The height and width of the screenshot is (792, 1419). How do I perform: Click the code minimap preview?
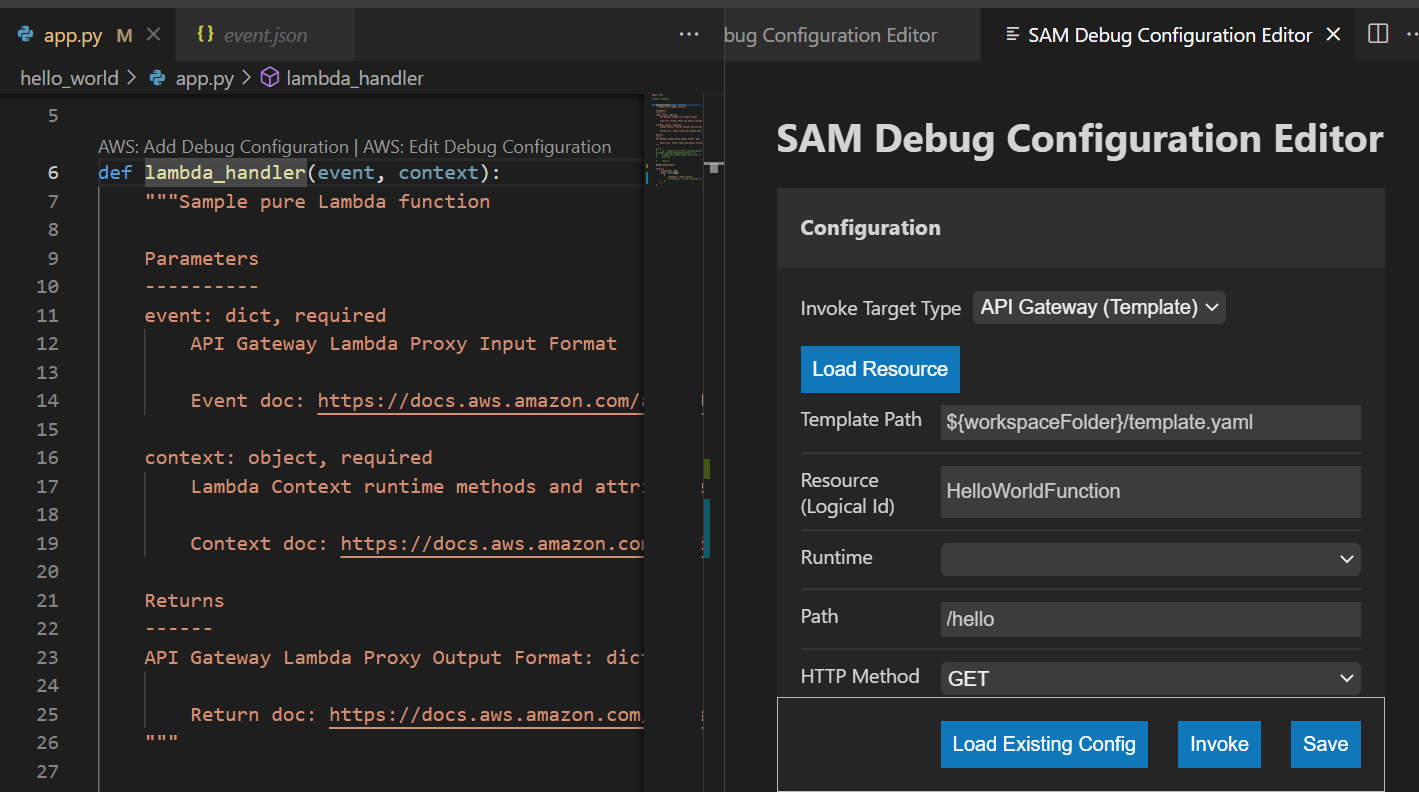tap(675, 140)
